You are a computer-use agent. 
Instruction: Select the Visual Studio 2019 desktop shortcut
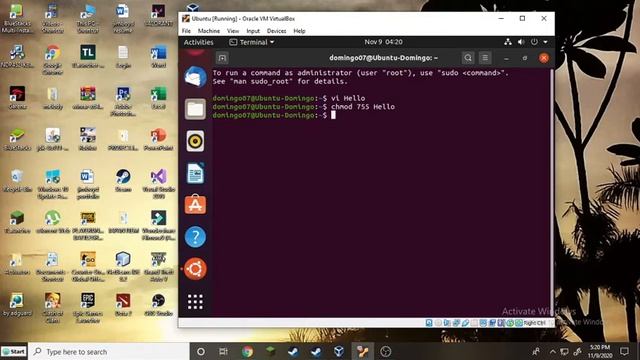pyautogui.click(x=158, y=184)
